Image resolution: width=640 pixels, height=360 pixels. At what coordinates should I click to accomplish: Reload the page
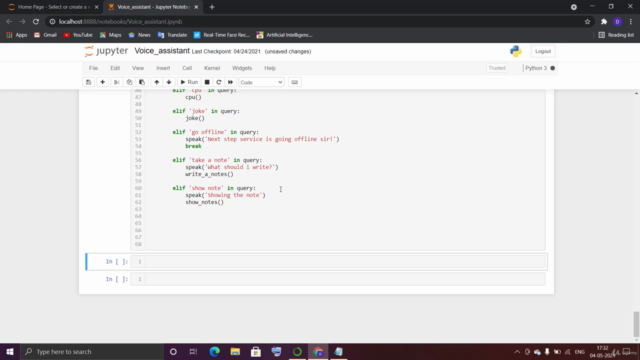click(x=36, y=22)
